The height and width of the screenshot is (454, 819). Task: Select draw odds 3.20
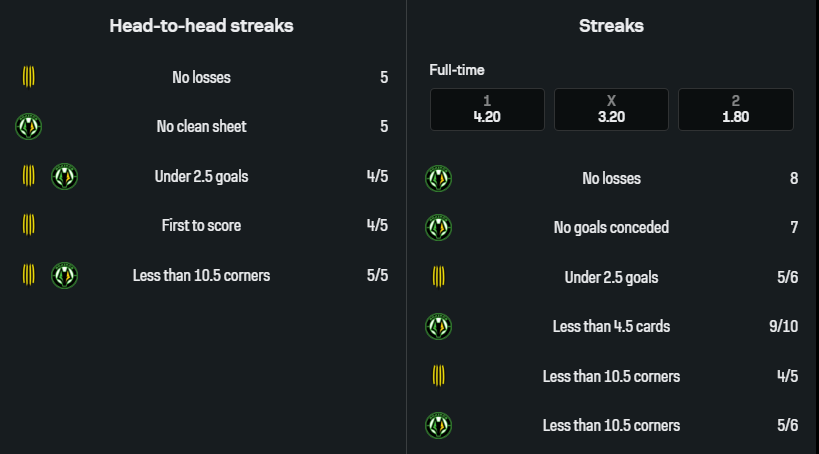[611, 109]
